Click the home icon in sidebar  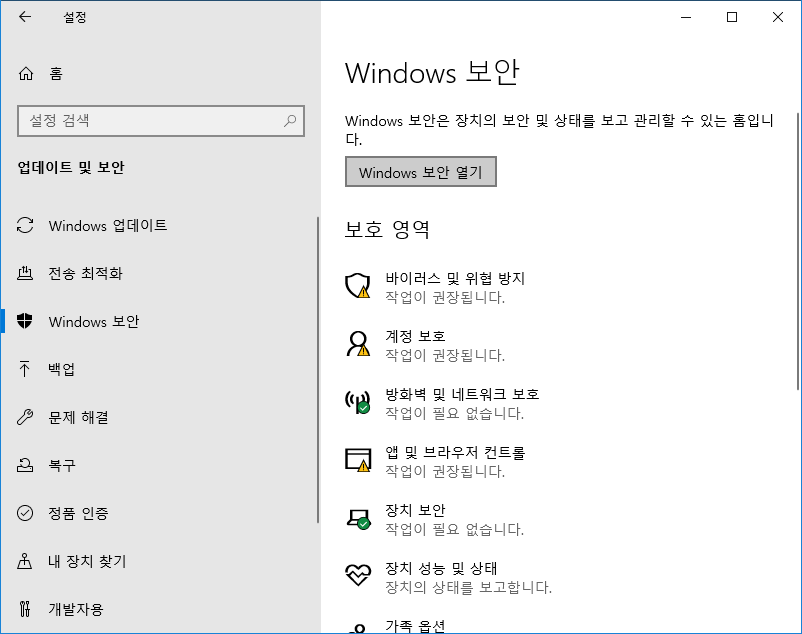pyautogui.click(x=26, y=74)
